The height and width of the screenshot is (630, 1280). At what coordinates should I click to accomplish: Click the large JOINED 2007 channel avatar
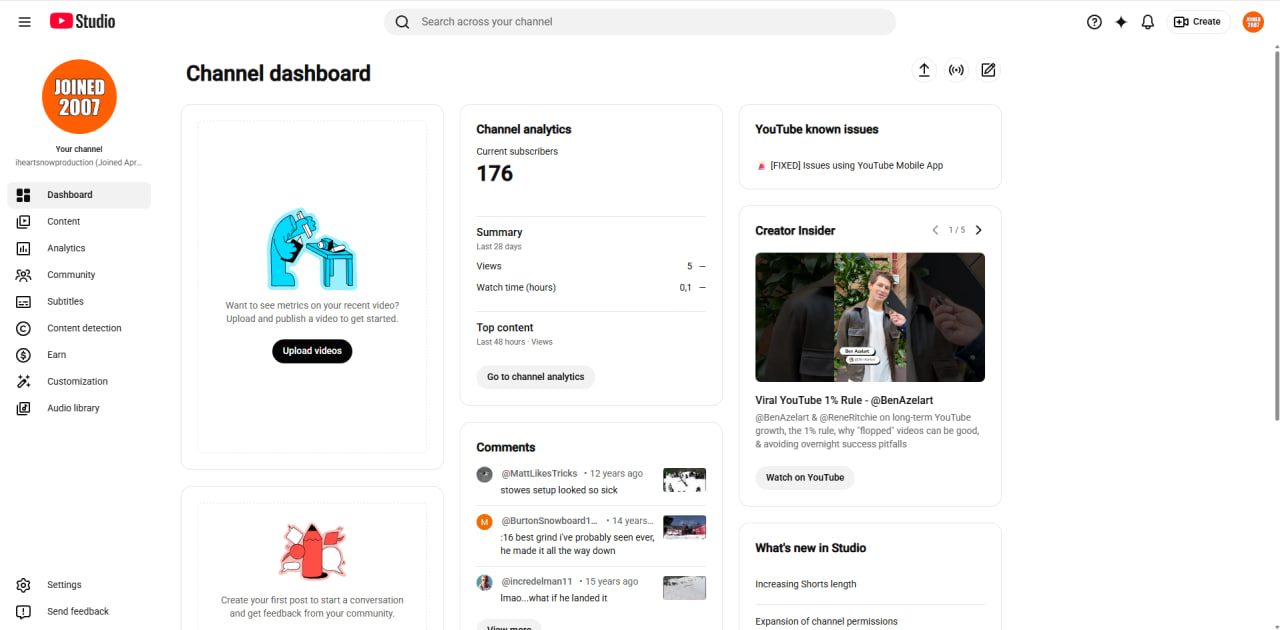(79, 97)
